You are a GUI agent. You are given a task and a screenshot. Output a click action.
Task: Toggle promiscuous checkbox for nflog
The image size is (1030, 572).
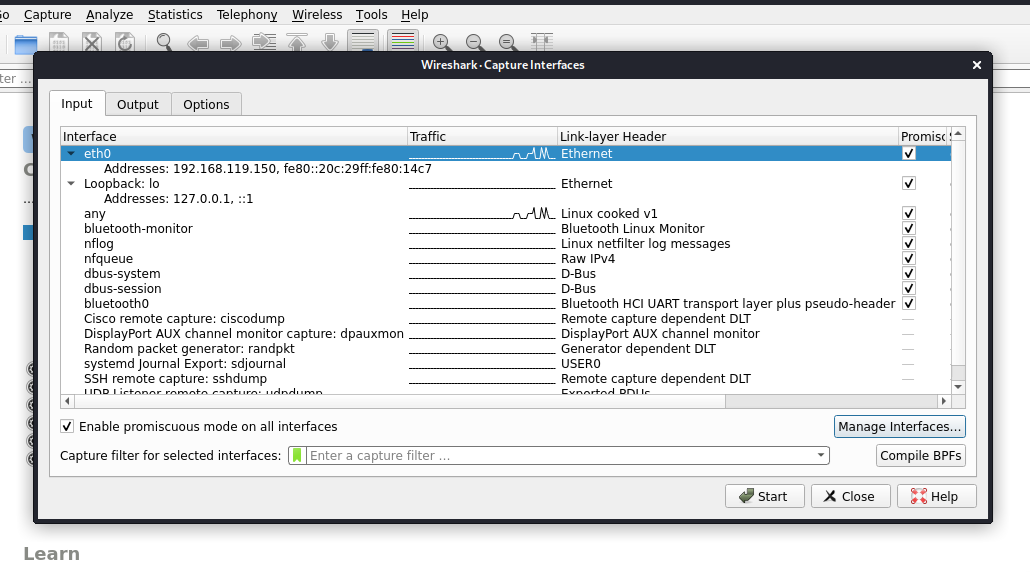click(x=908, y=244)
